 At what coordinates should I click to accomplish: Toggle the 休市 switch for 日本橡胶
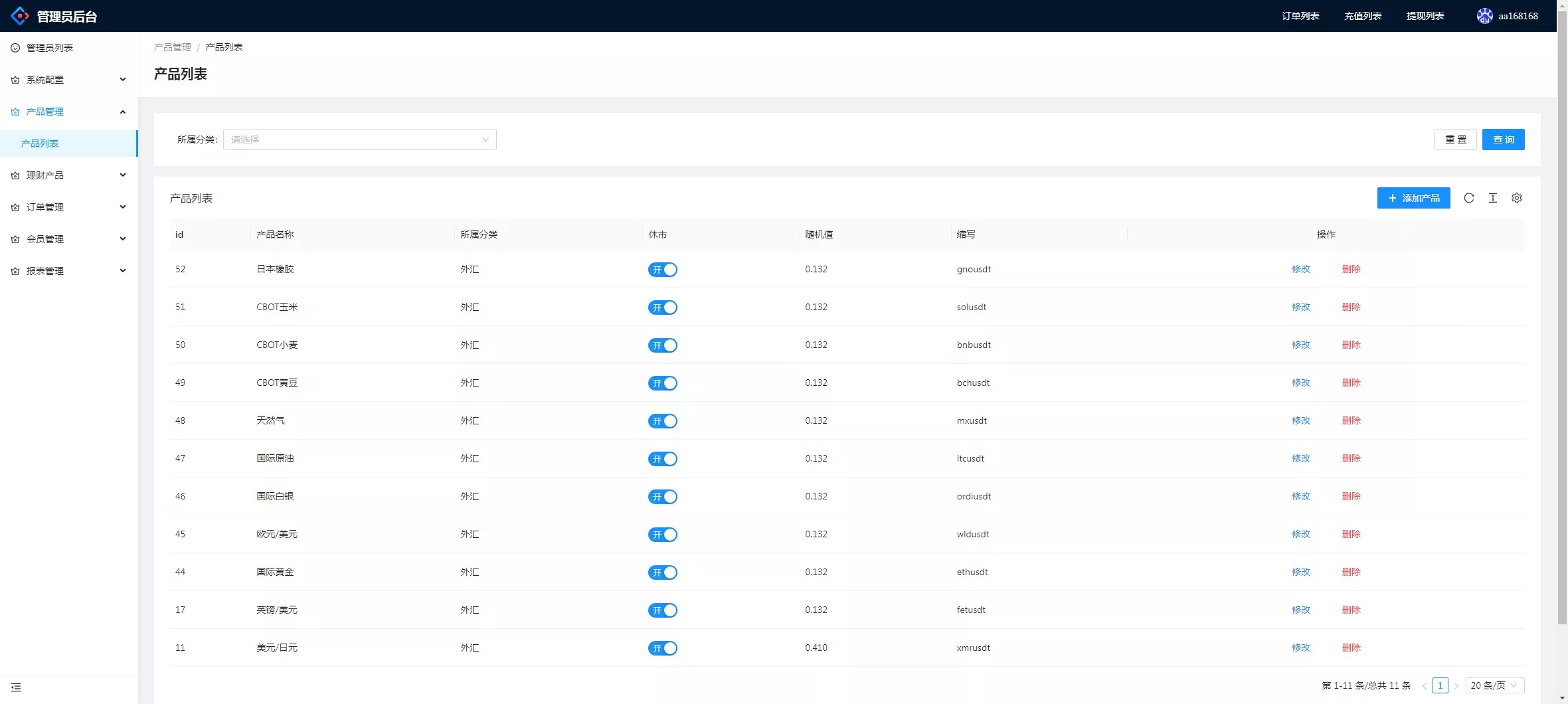pyautogui.click(x=662, y=270)
